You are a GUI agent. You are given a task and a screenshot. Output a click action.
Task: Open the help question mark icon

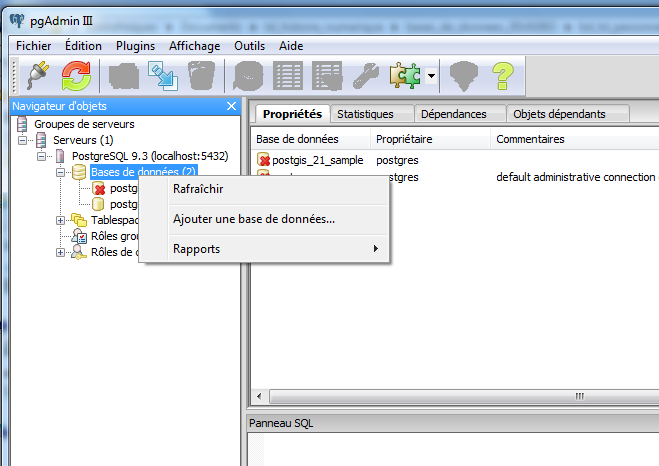(502, 76)
